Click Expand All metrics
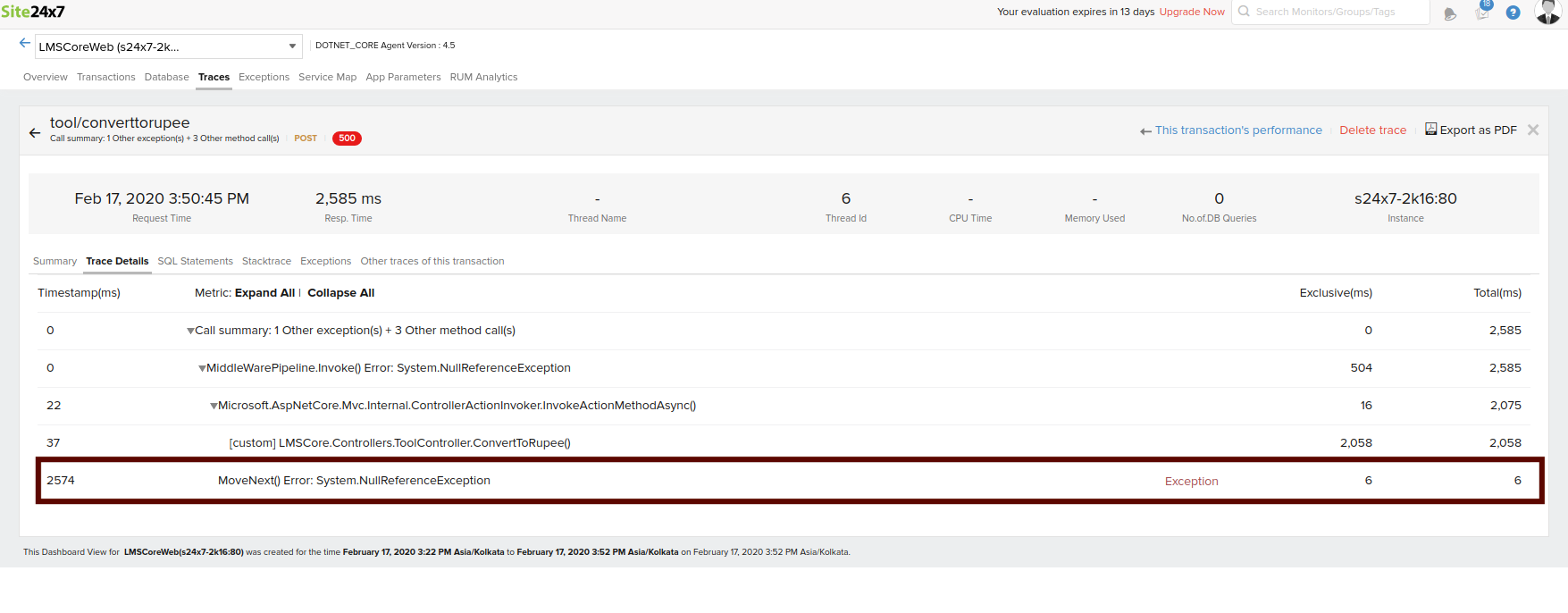This screenshot has height=613, width=1568. (x=264, y=293)
